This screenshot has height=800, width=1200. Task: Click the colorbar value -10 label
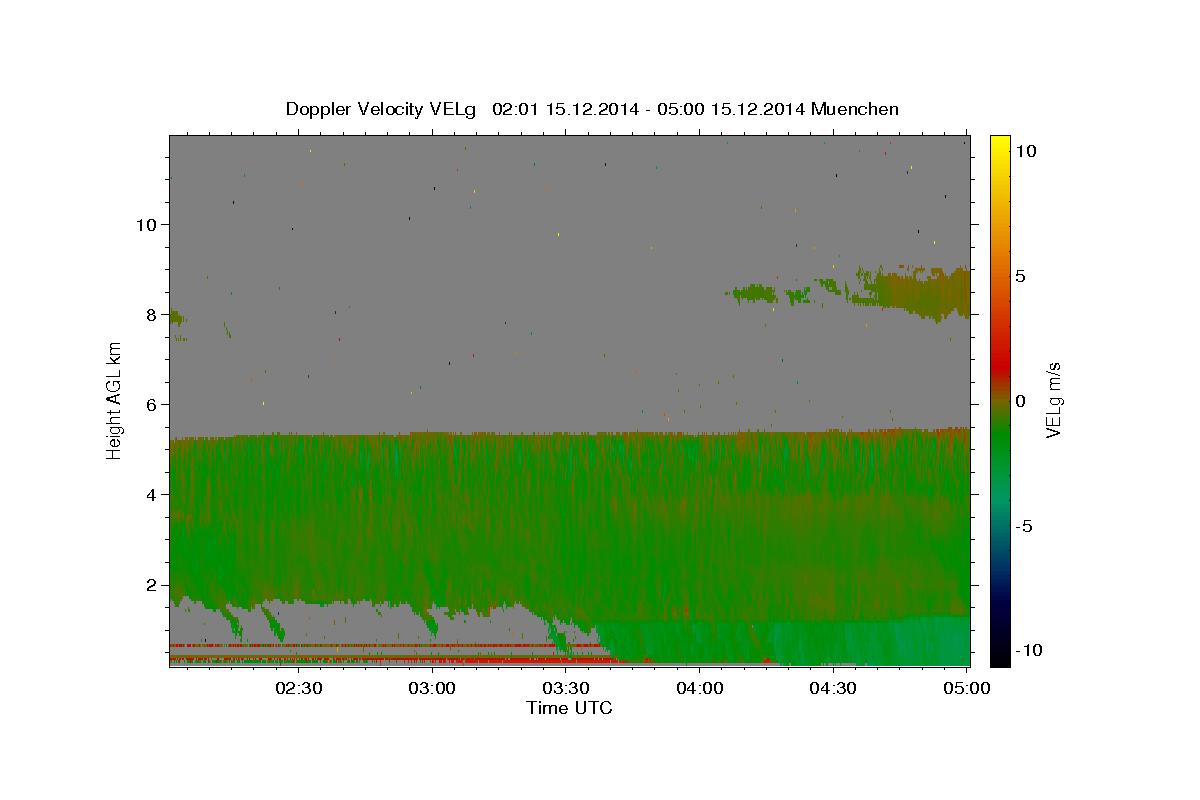(1029, 651)
